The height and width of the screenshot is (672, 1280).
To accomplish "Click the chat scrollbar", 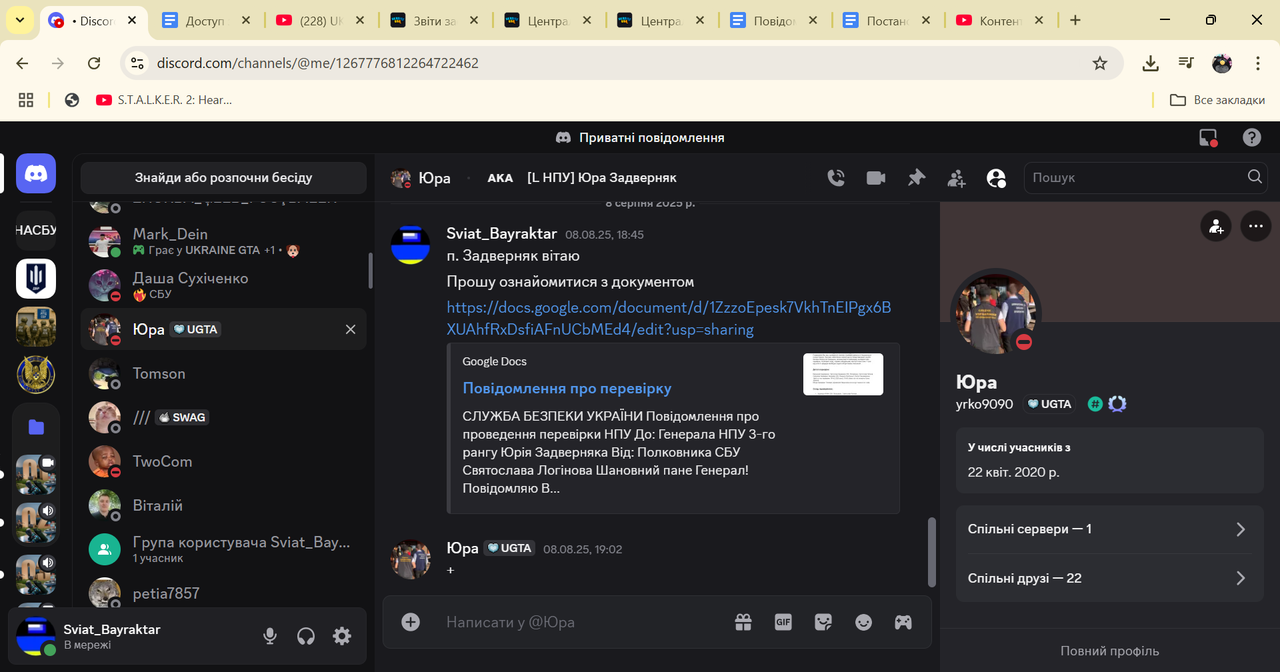I will (x=933, y=552).
